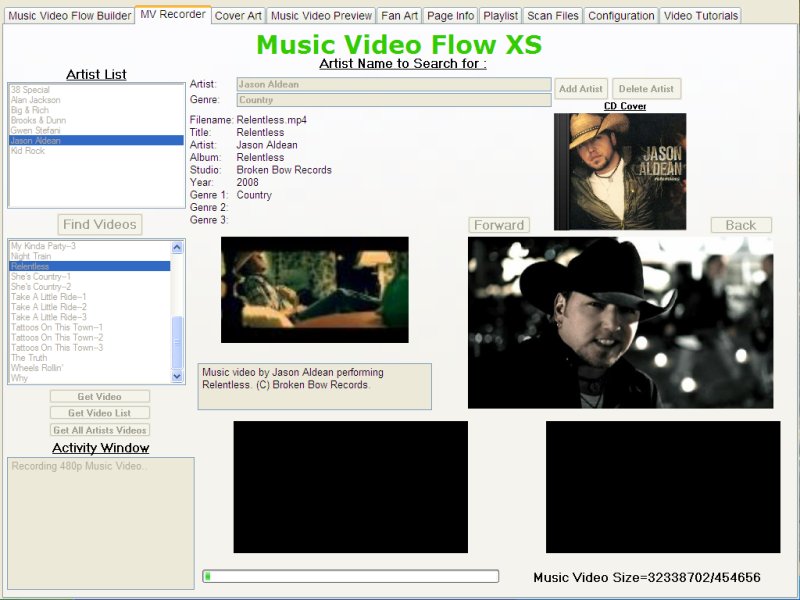Click the Find Videos button
This screenshot has height=600, width=800.
(x=99, y=224)
